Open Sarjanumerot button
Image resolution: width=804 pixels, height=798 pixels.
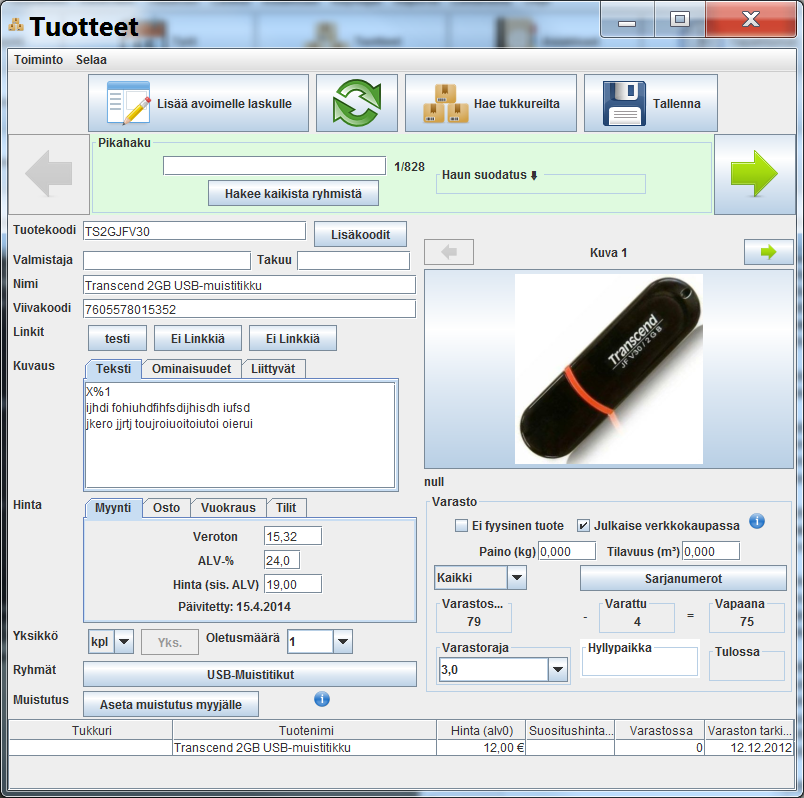[683, 578]
